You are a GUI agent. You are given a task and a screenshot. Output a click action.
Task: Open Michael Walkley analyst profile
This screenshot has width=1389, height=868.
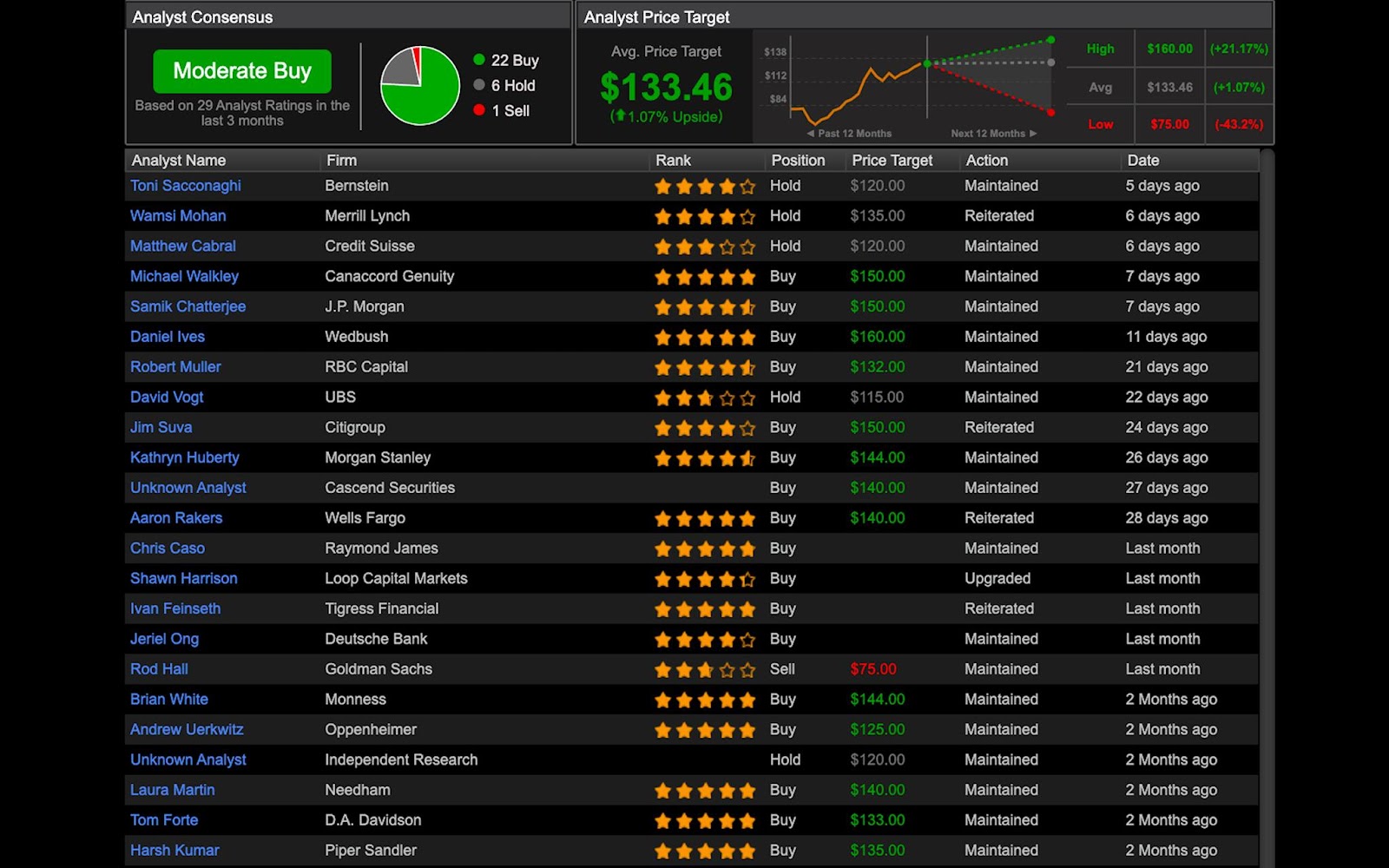(184, 277)
